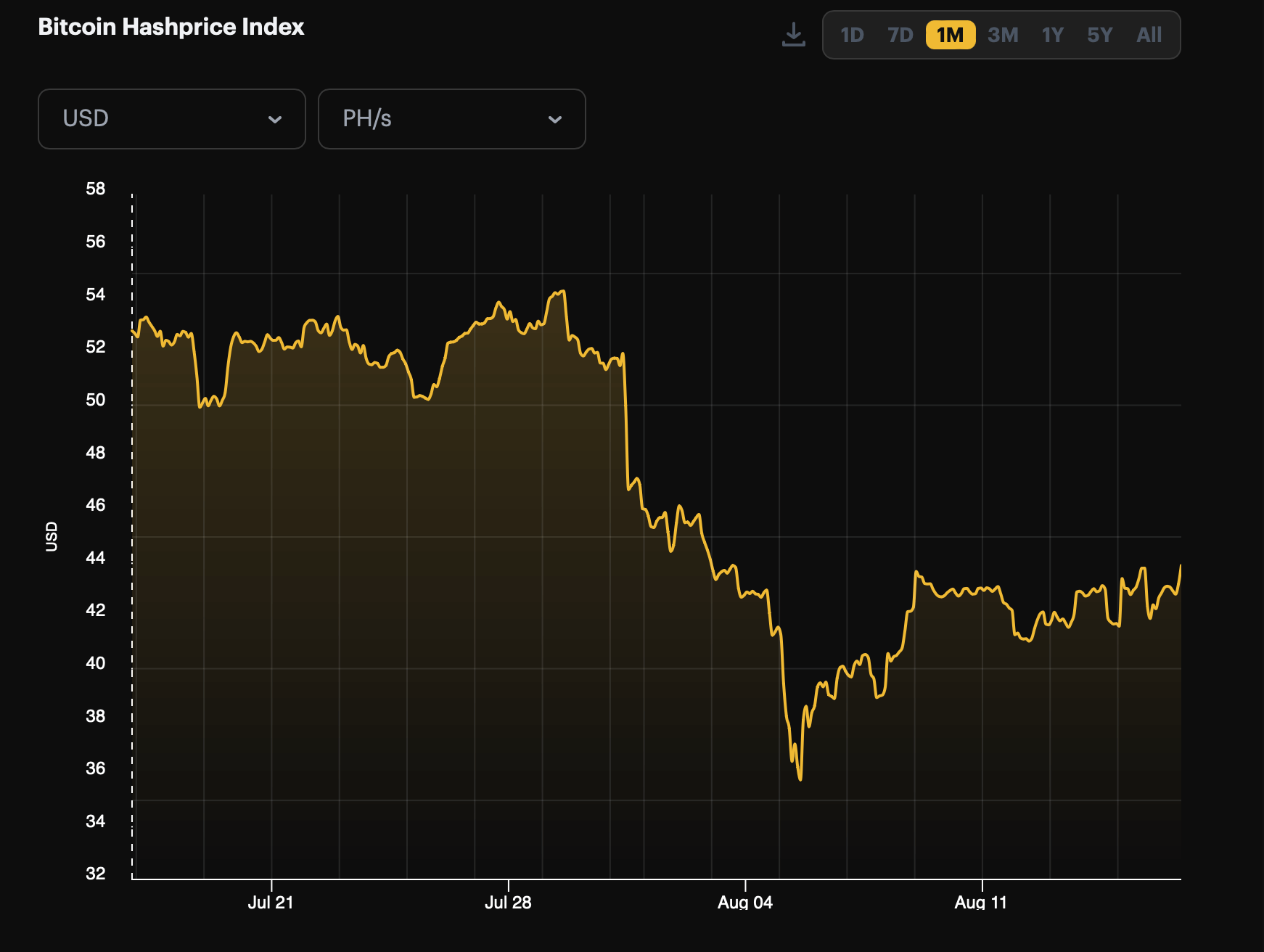Show All historical data
The width and height of the screenshot is (1264, 952).
[x=1149, y=35]
